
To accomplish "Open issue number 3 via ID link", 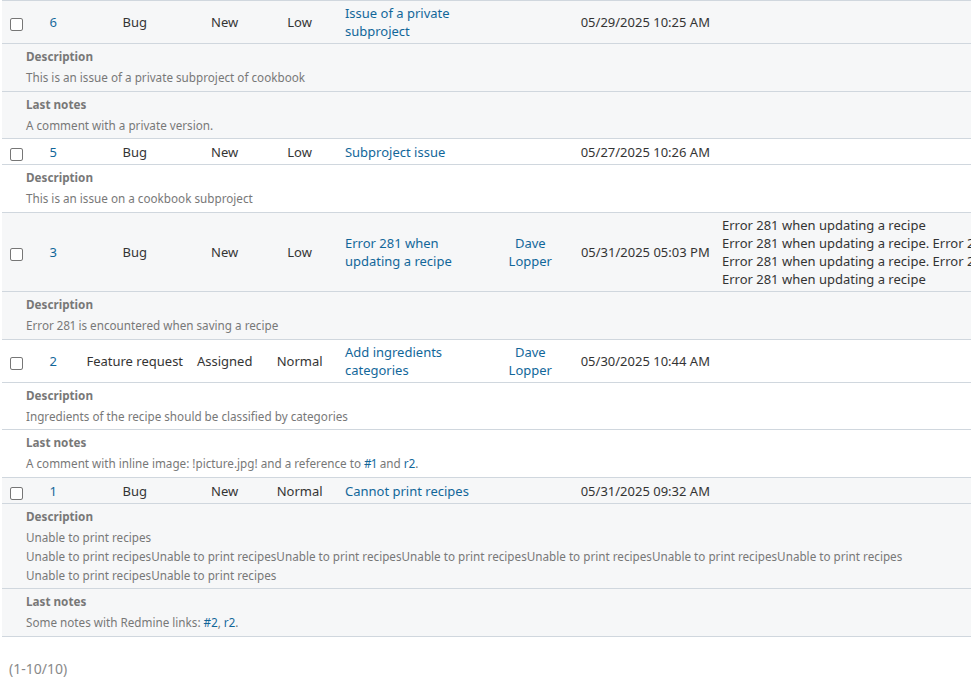I will click(53, 252).
